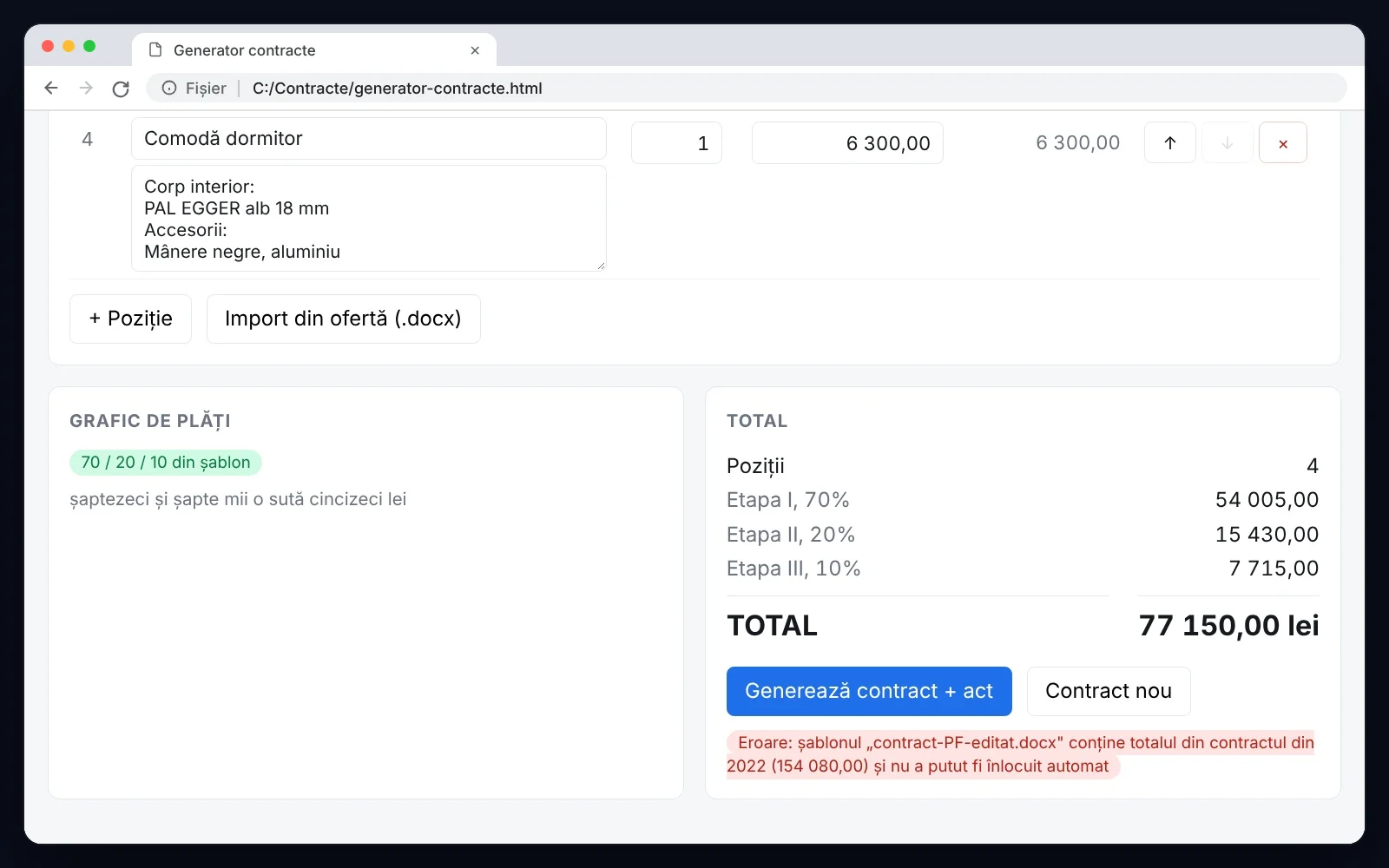Move Comodă dormitor row up
The width and height of the screenshot is (1389, 868).
point(1169,143)
